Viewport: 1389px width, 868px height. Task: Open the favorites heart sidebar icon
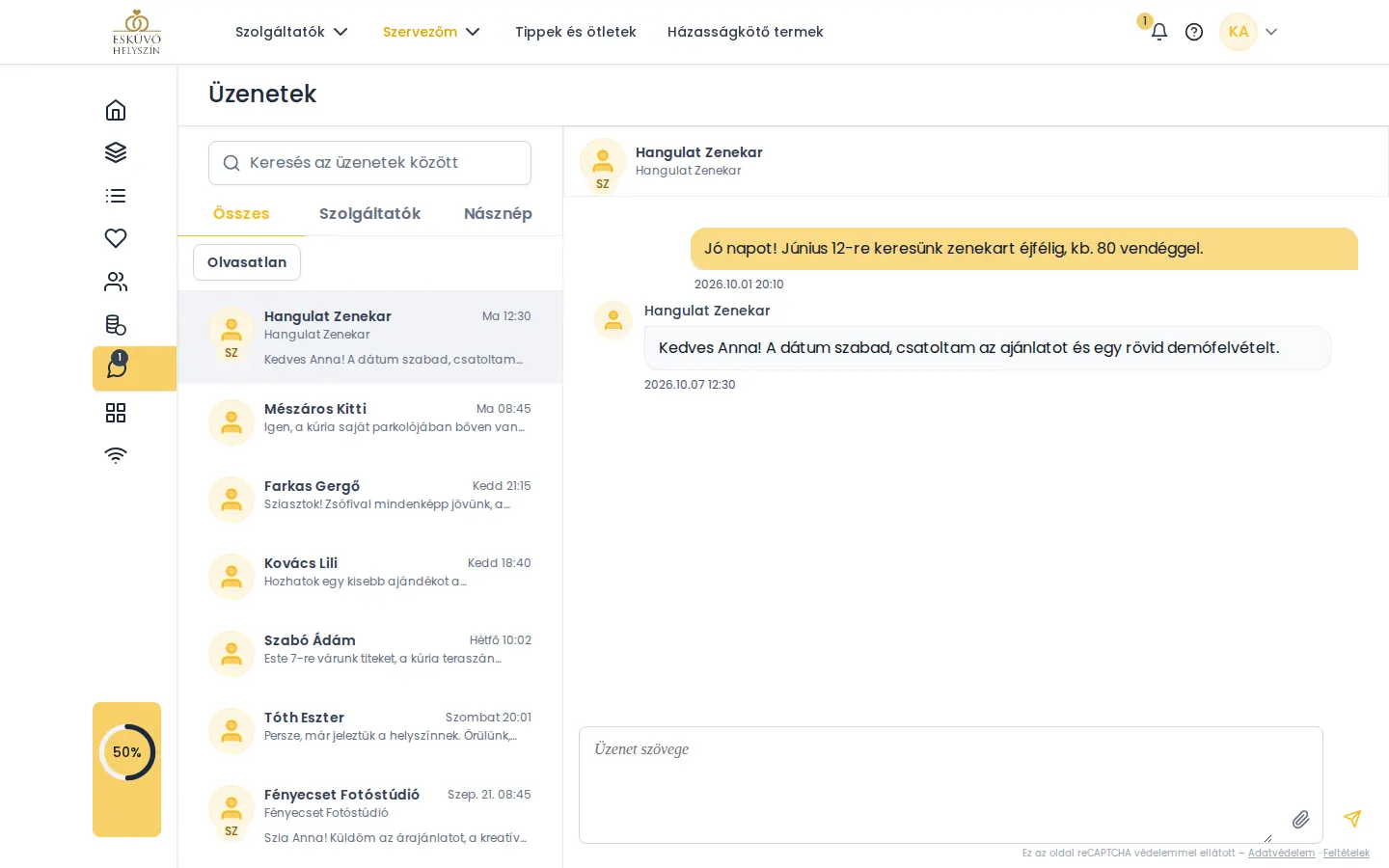[116, 238]
